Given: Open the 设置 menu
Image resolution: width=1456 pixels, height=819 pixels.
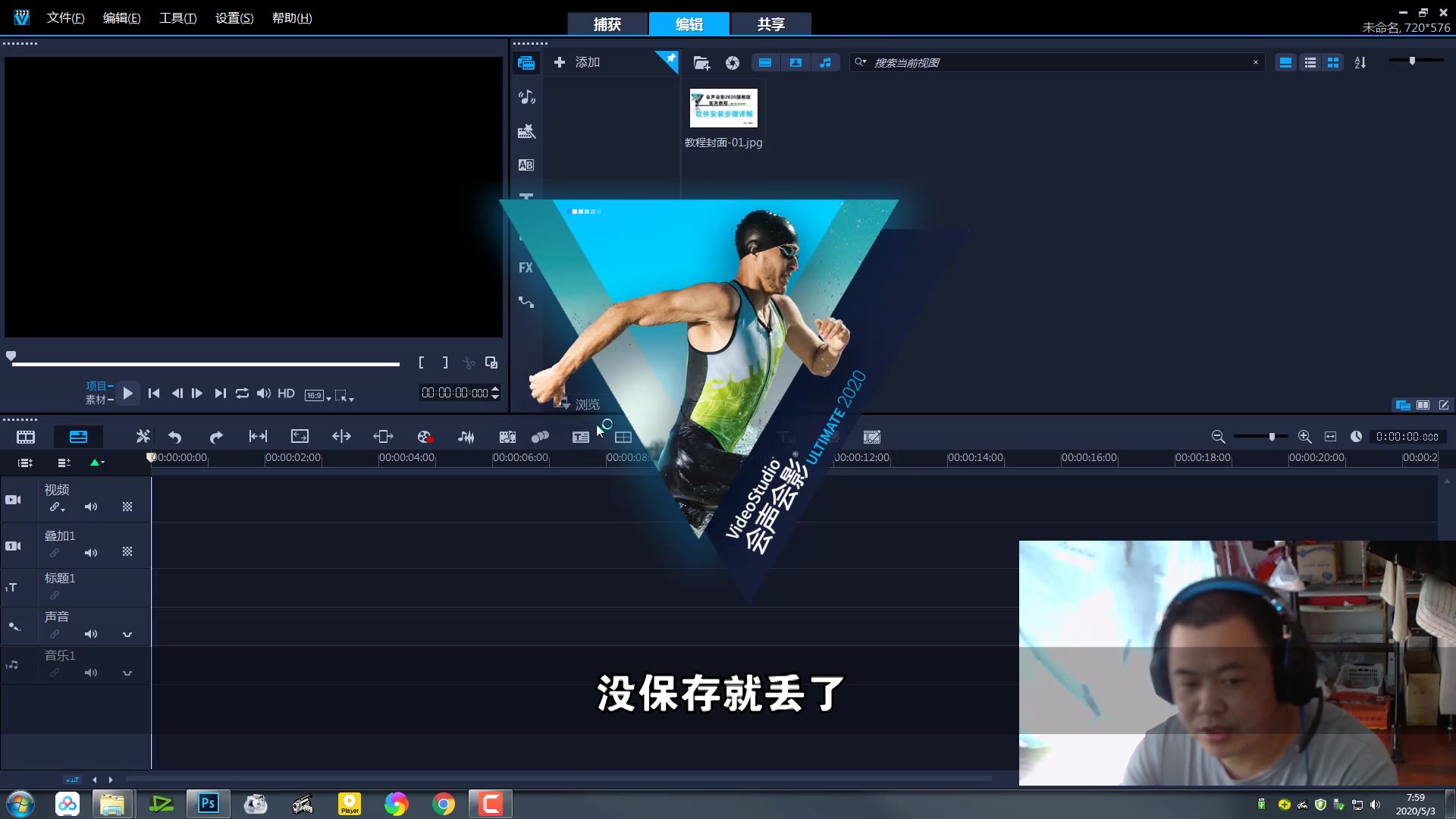Looking at the screenshot, I should coord(232,17).
